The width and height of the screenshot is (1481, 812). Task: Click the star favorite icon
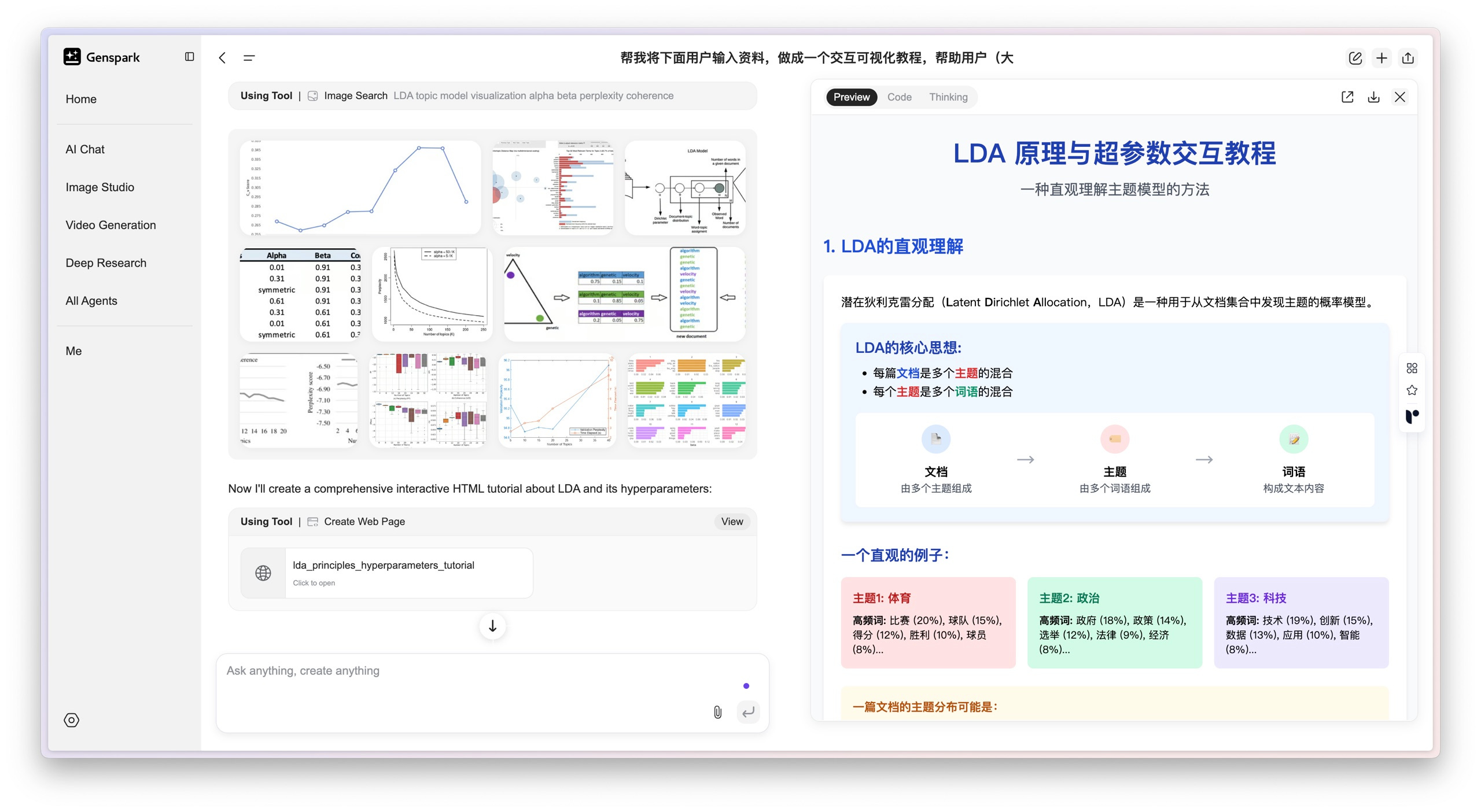coord(1412,390)
